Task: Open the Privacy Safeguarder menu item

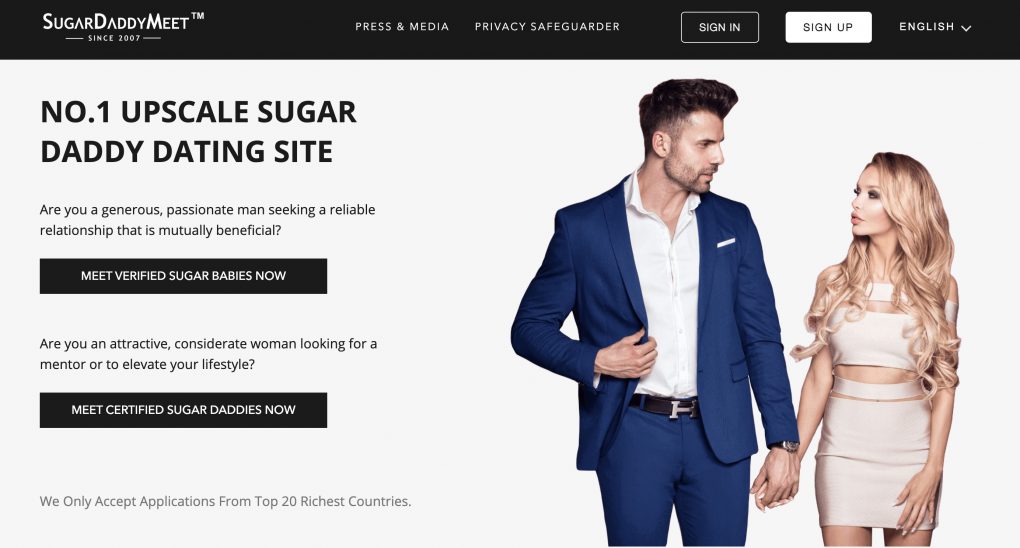Action: click(547, 27)
